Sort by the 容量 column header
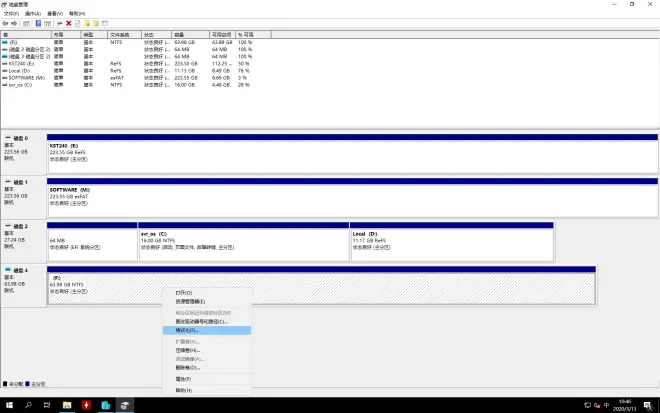This screenshot has height=413, width=660. point(190,35)
